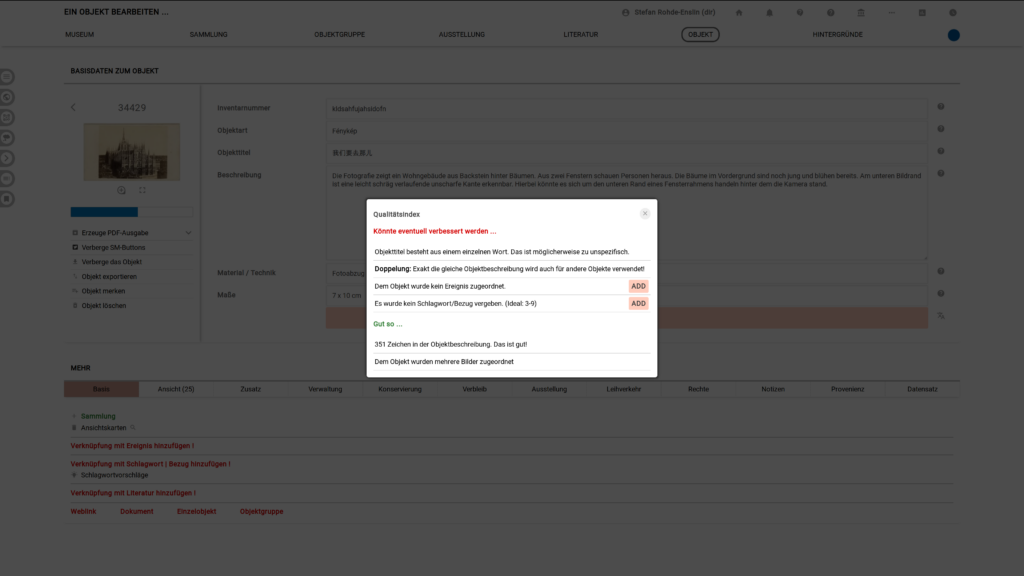Close the Qualitätsindex dialog
The width and height of the screenshot is (1024, 576).
coord(645,214)
